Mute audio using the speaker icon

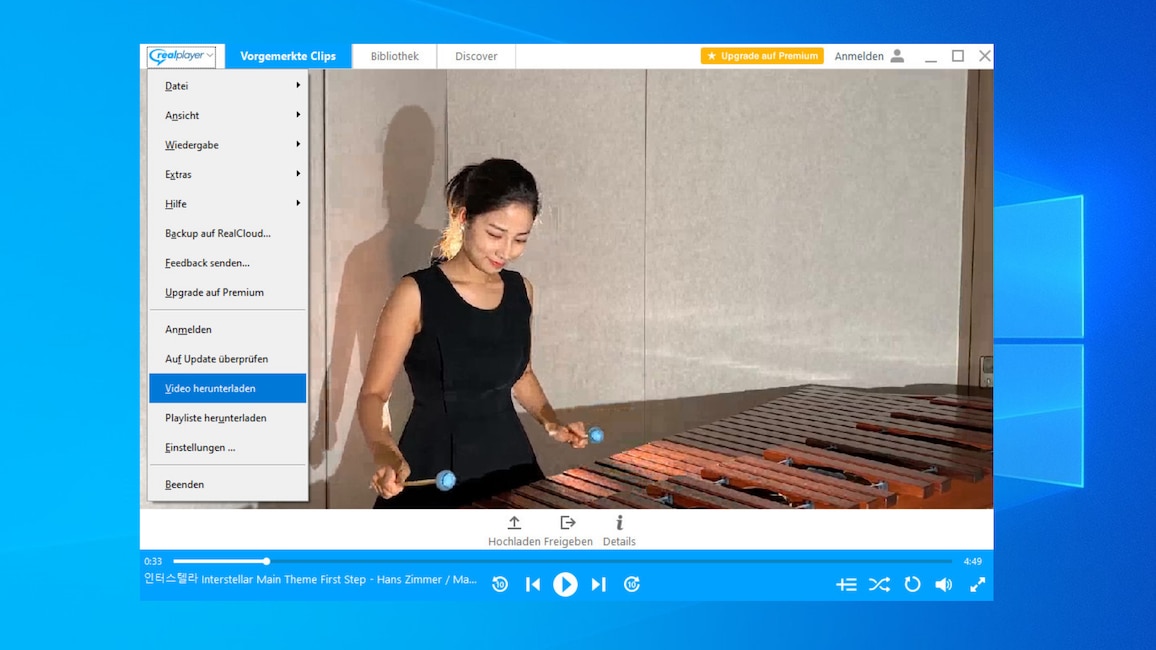944,584
